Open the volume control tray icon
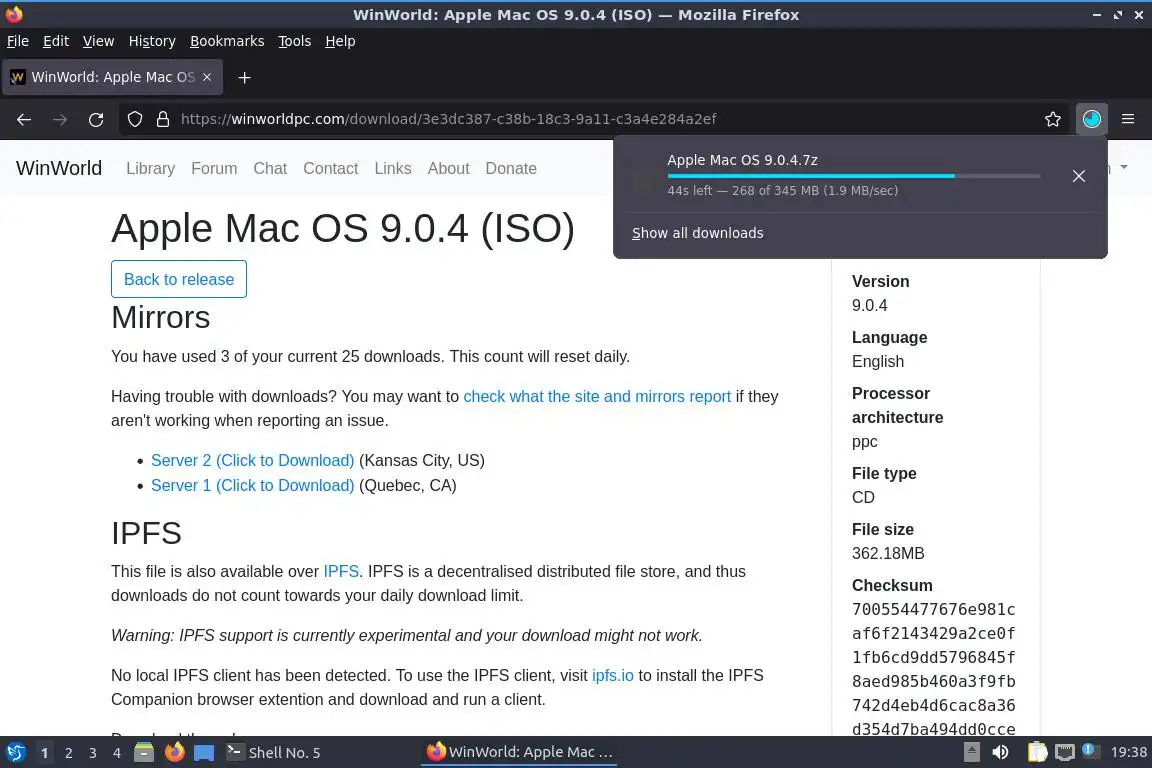The image size is (1152, 768). pos(1000,752)
